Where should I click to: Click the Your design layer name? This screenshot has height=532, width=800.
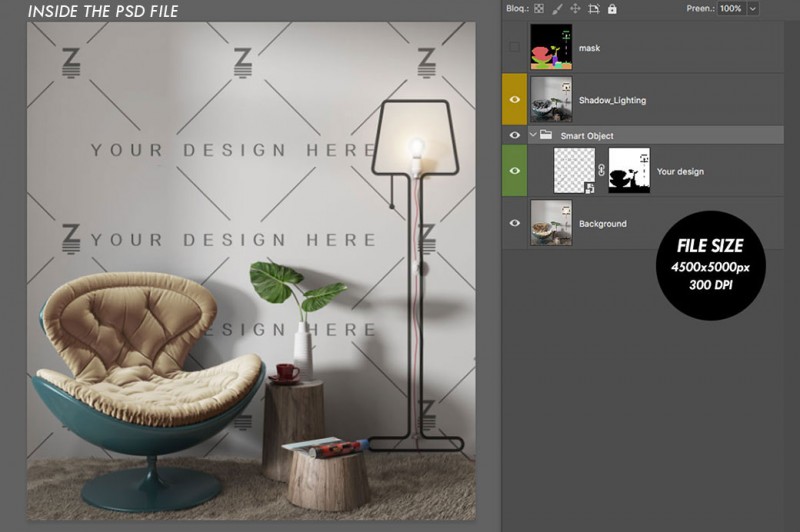(680, 172)
